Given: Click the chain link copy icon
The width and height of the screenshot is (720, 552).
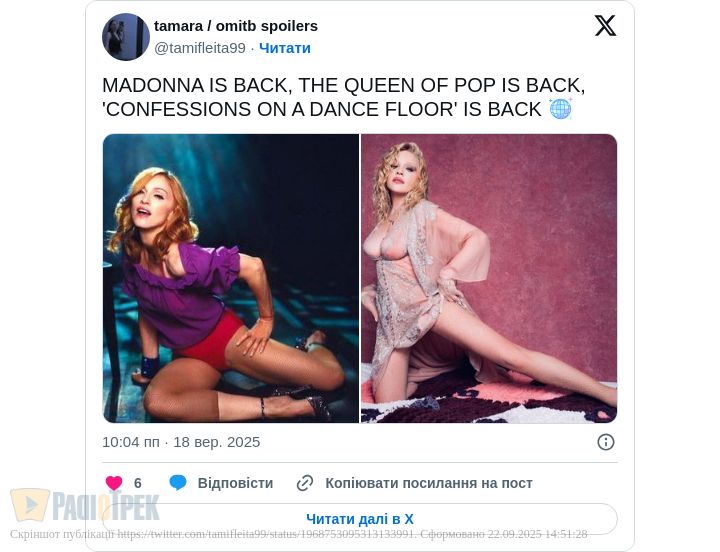Looking at the screenshot, I should point(305,483).
